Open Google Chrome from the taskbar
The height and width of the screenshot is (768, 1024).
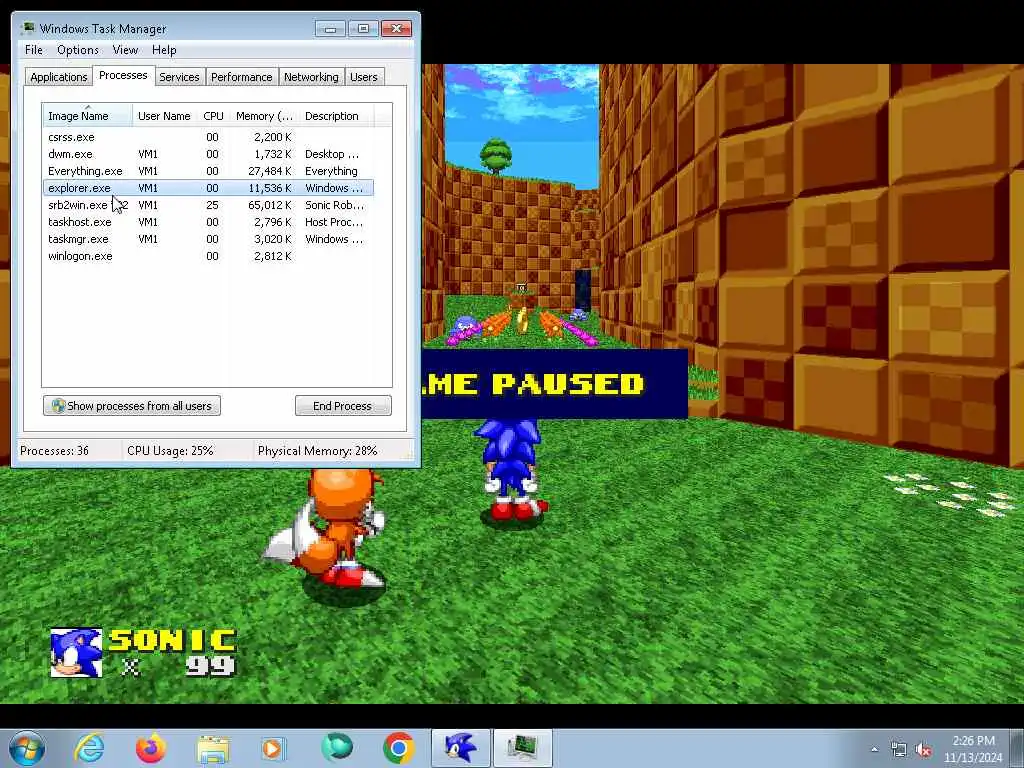tap(398, 748)
